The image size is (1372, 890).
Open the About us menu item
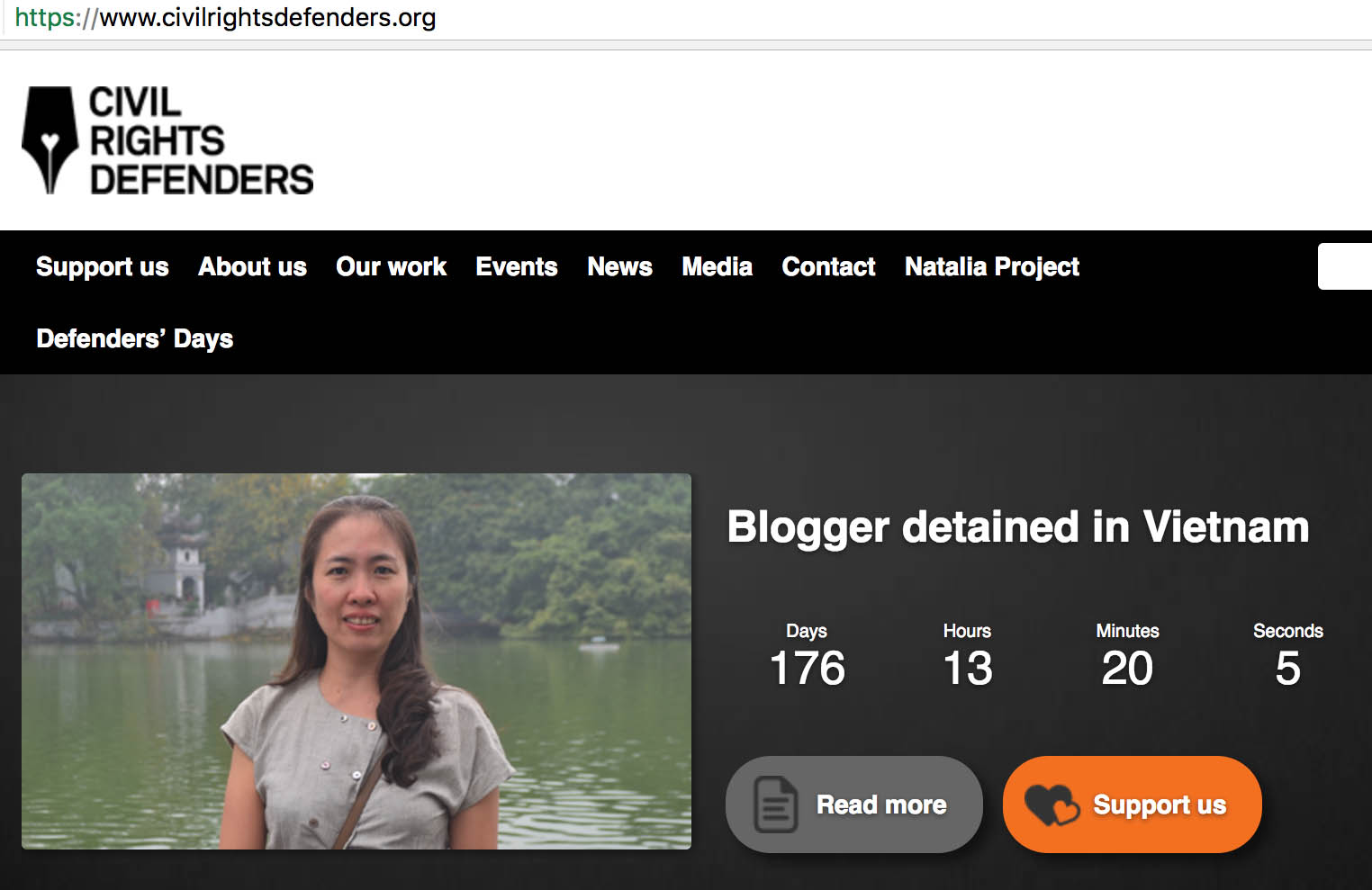[x=253, y=266]
